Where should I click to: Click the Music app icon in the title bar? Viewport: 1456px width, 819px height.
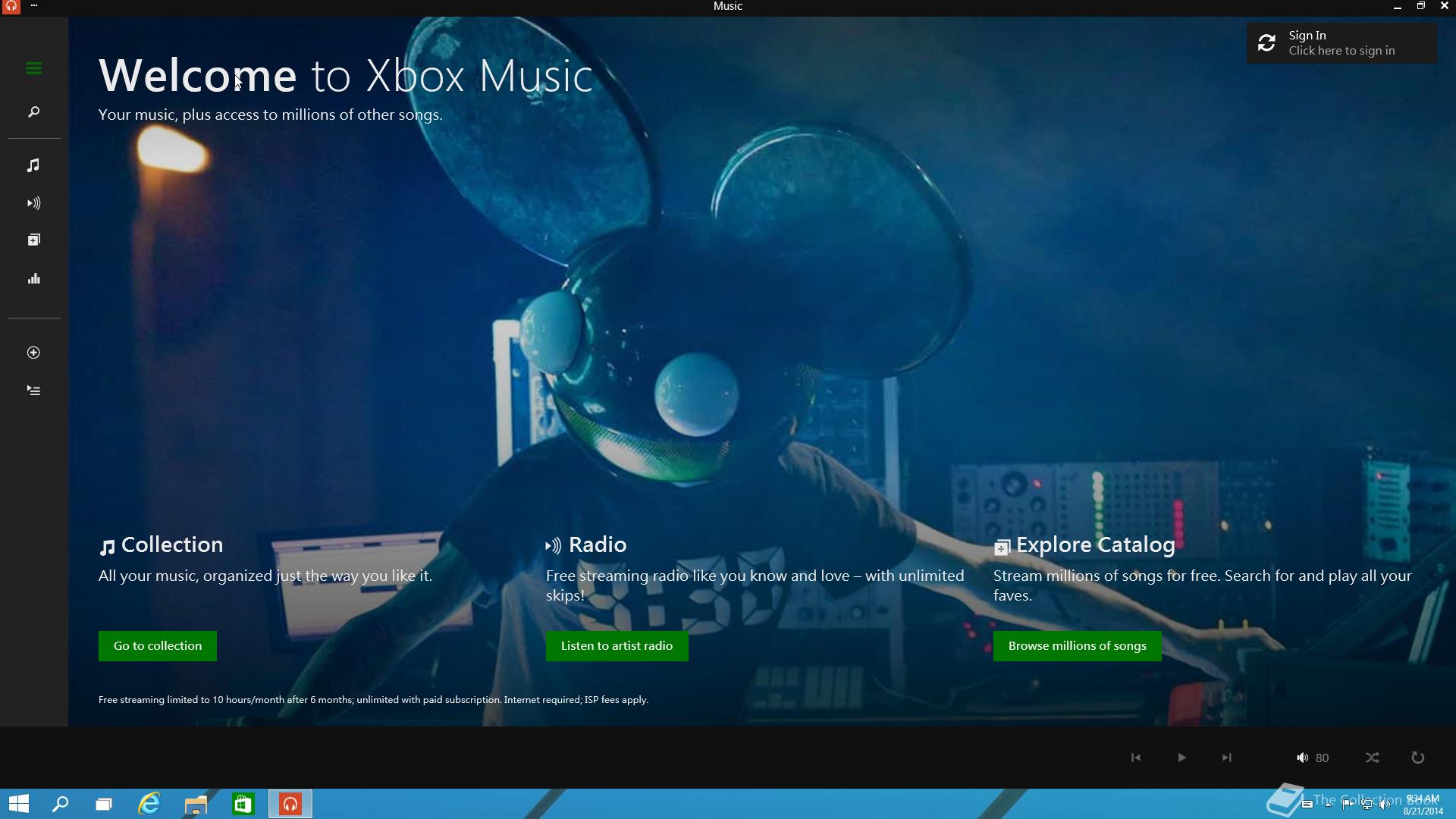[11, 6]
